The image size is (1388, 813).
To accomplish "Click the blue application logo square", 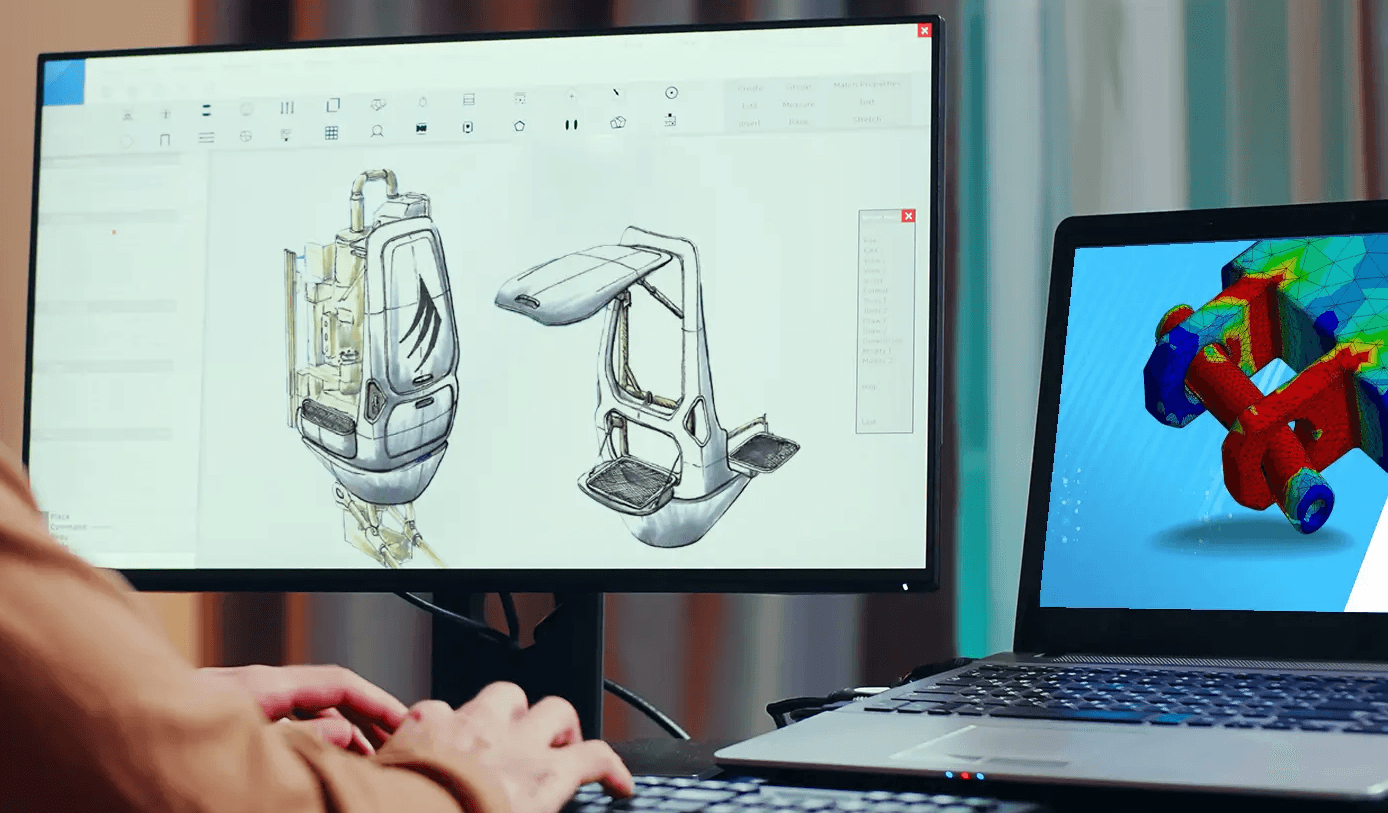I will click(x=65, y=82).
